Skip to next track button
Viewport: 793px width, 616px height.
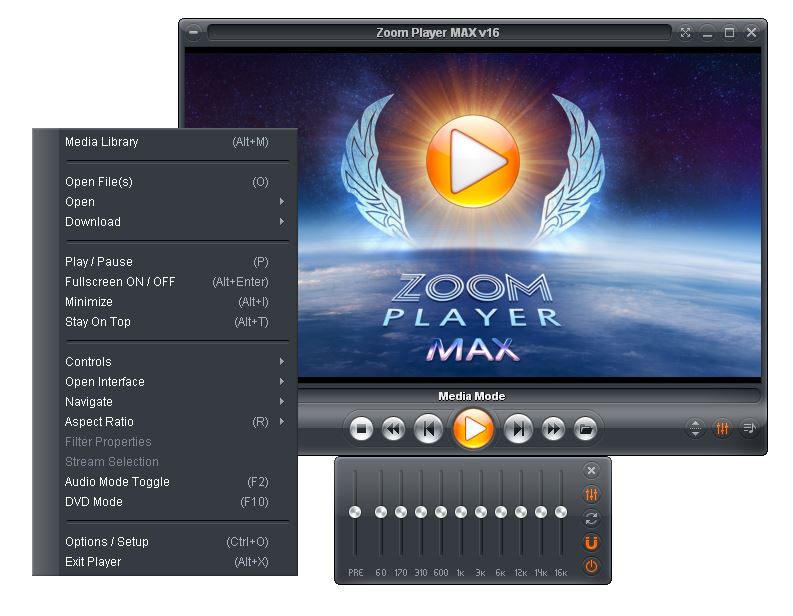click(518, 429)
